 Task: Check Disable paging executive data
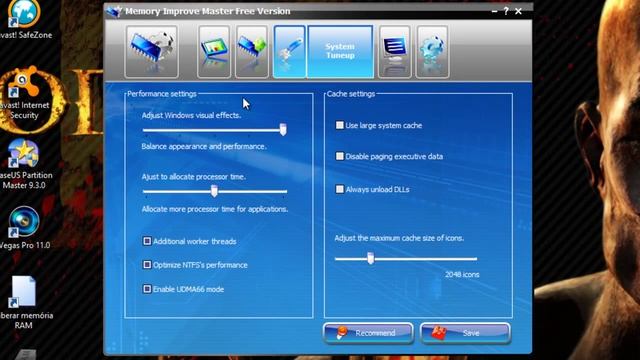(x=340, y=156)
